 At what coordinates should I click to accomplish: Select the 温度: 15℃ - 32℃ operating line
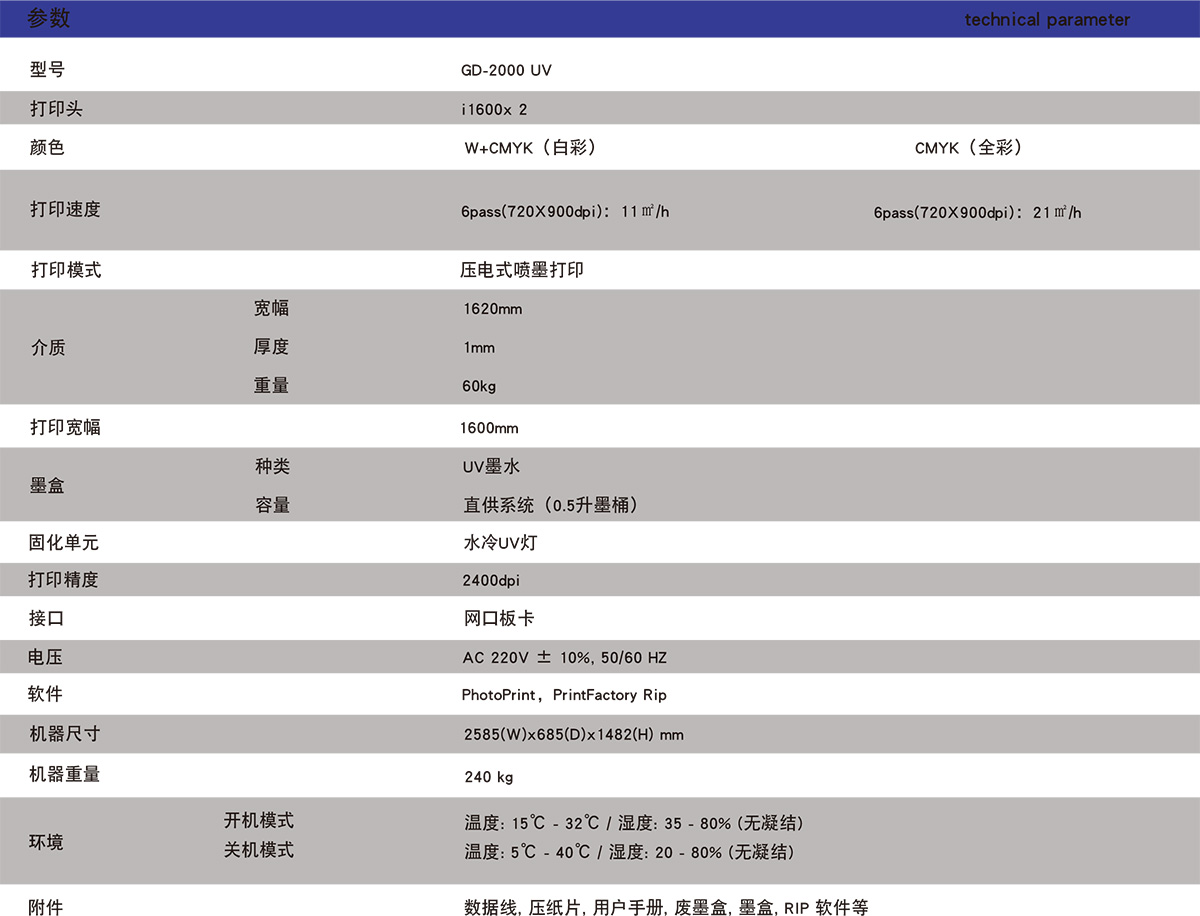(634, 823)
